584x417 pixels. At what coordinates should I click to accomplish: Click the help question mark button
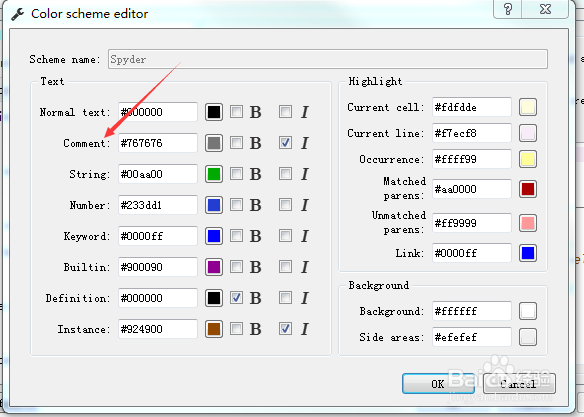pos(508,9)
